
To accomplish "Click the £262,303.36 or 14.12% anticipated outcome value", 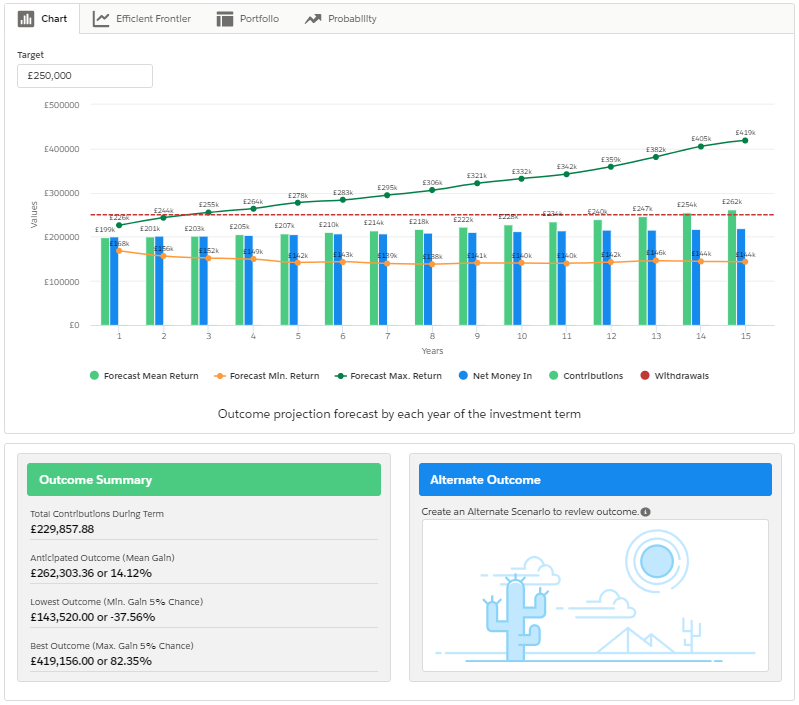I will [x=91, y=574].
